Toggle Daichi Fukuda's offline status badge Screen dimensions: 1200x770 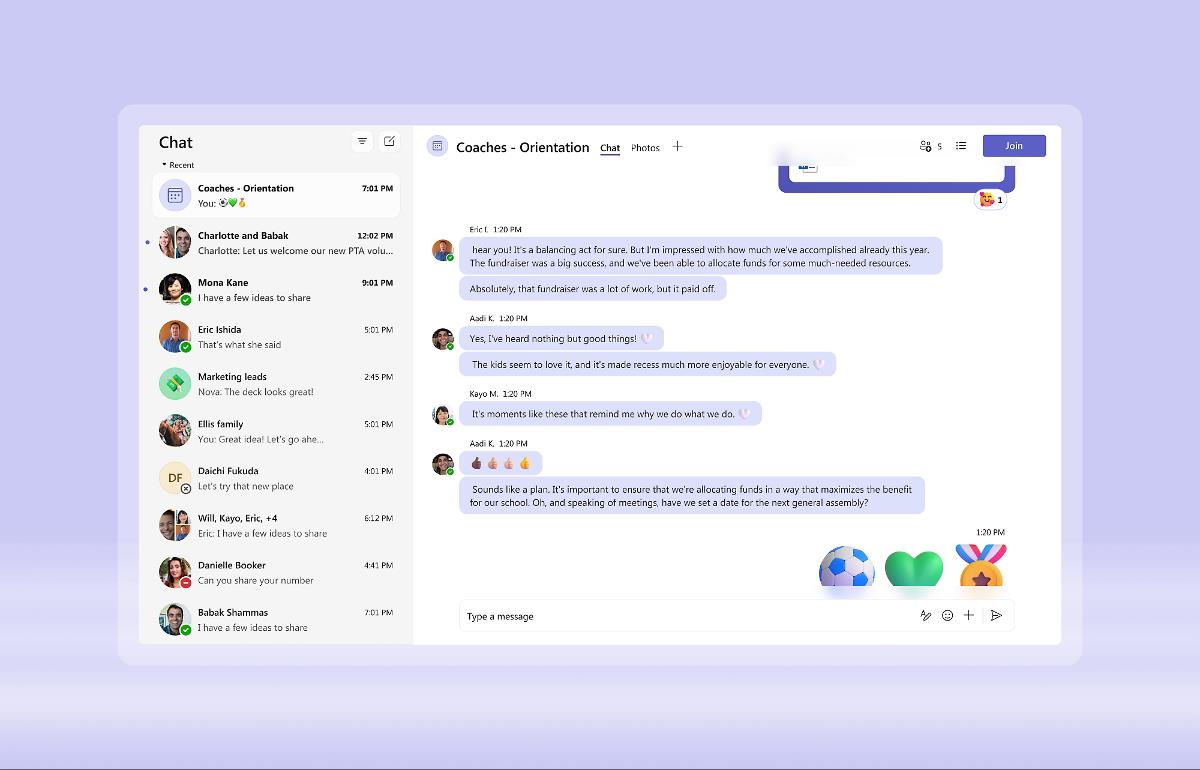click(x=185, y=487)
